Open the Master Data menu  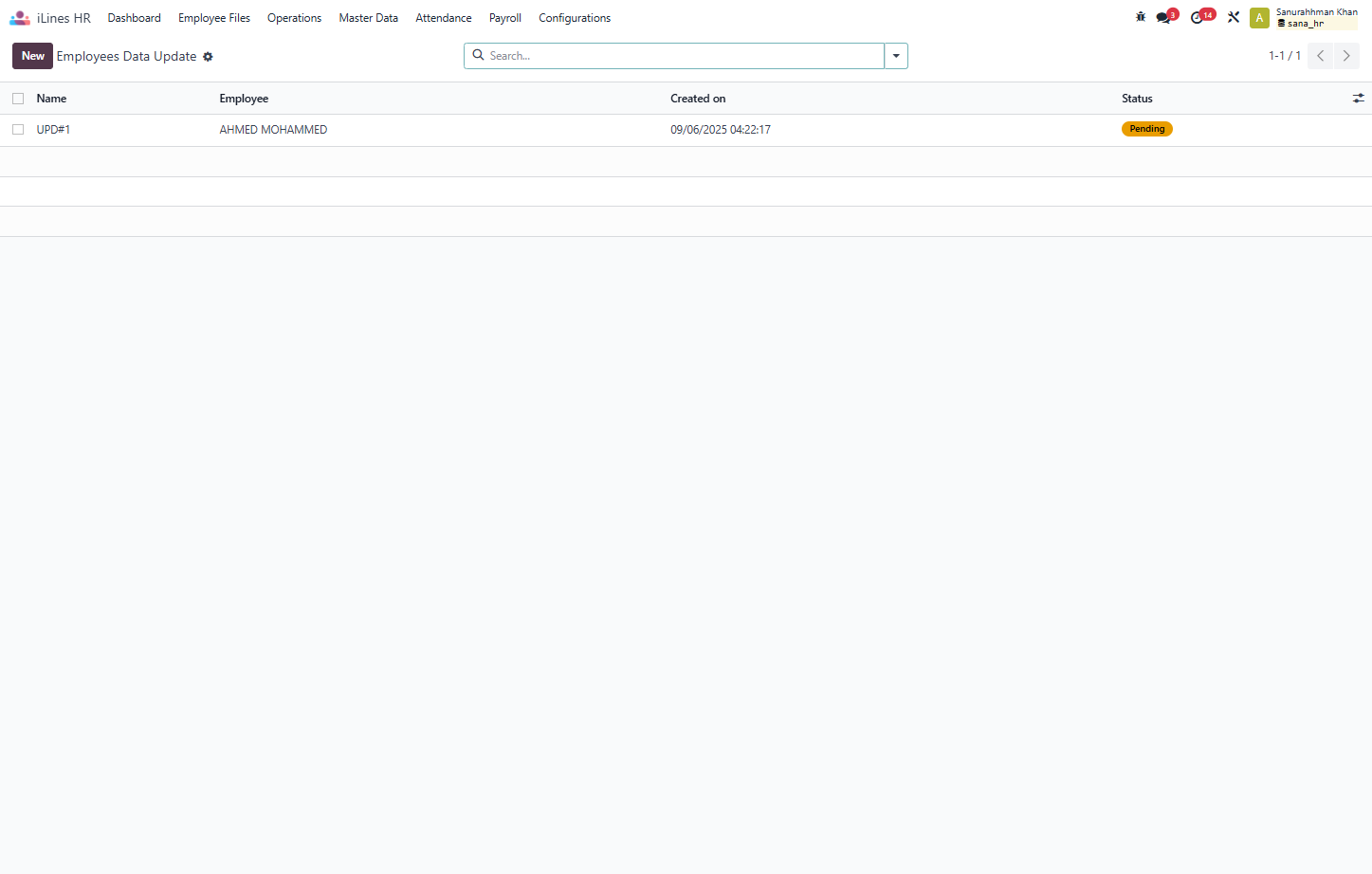[x=369, y=18]
